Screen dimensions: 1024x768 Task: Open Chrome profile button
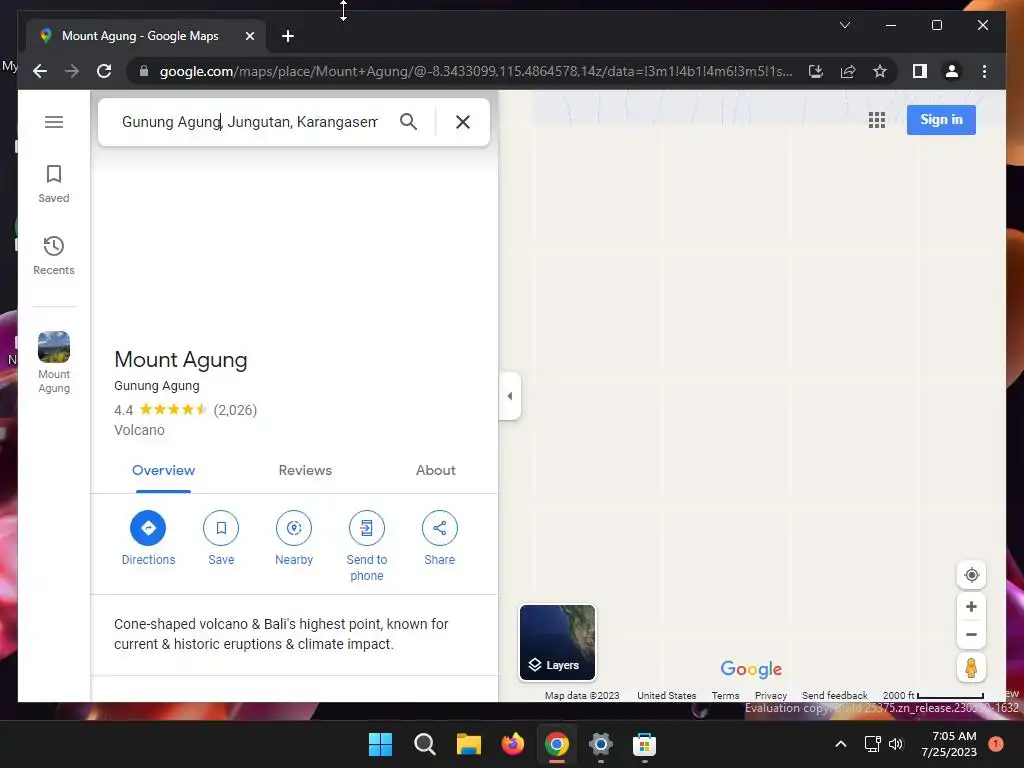(952, 71)
